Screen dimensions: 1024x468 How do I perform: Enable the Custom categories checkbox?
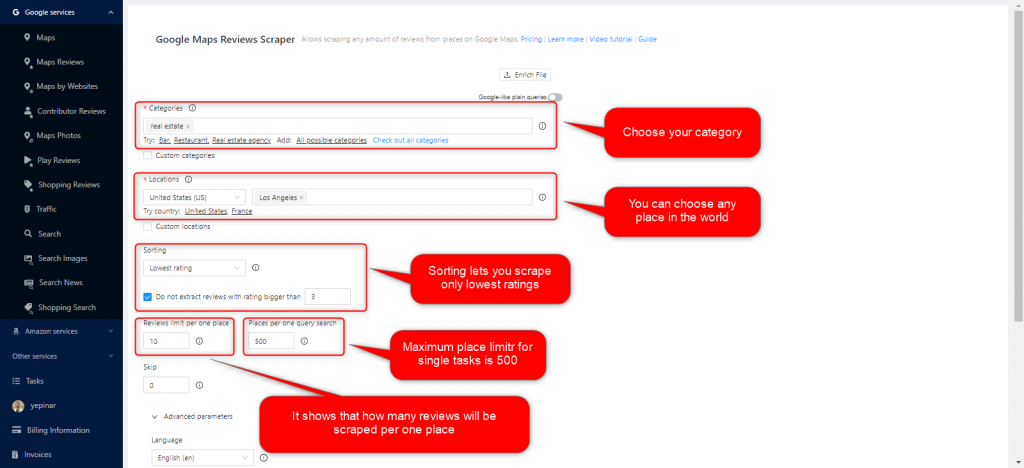pyautogui.click(x=148, y=155)
